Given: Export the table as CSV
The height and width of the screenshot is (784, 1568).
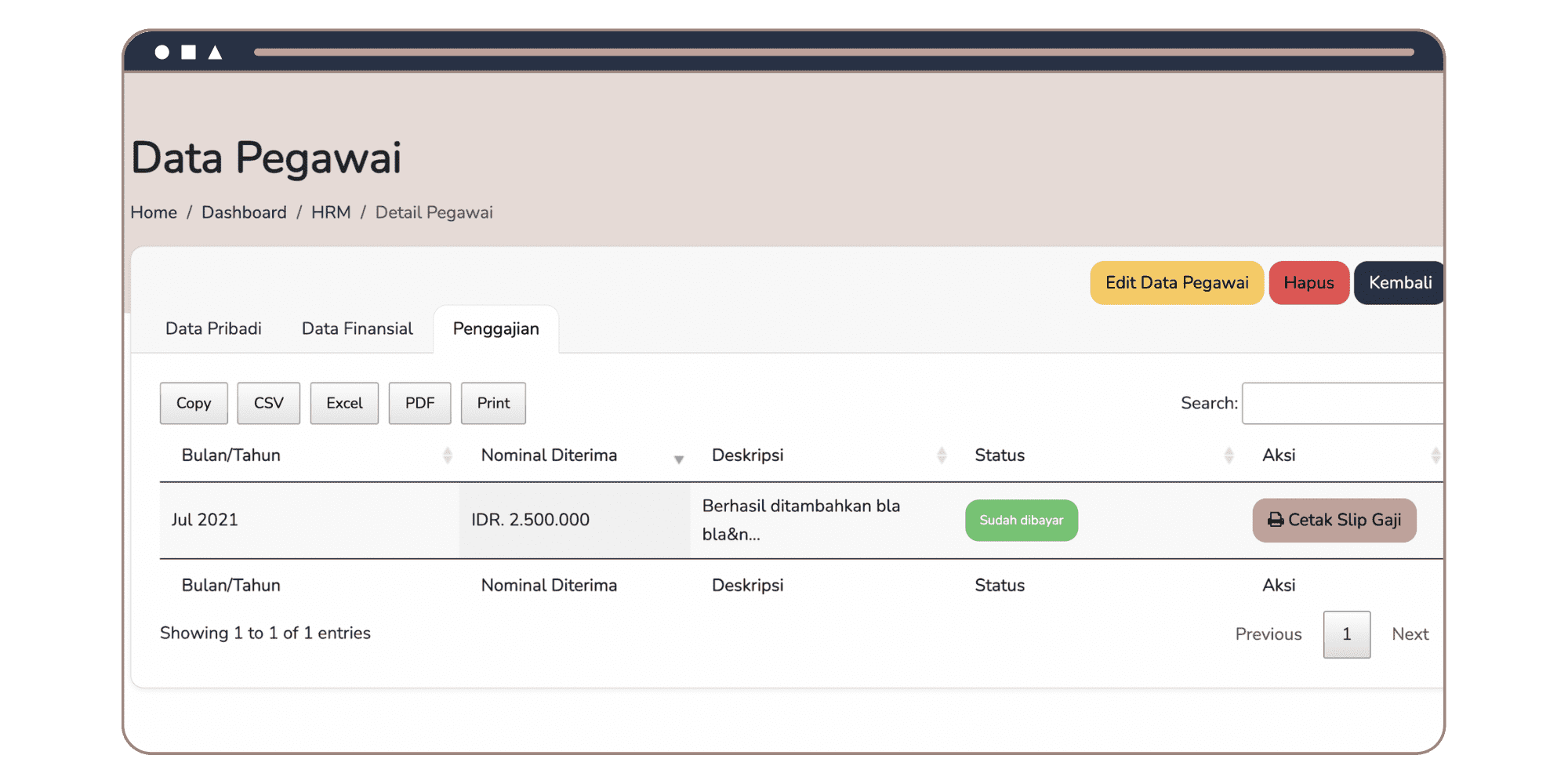Looking at the screenshot, I should pyautogui.click(x=268, y=403).
